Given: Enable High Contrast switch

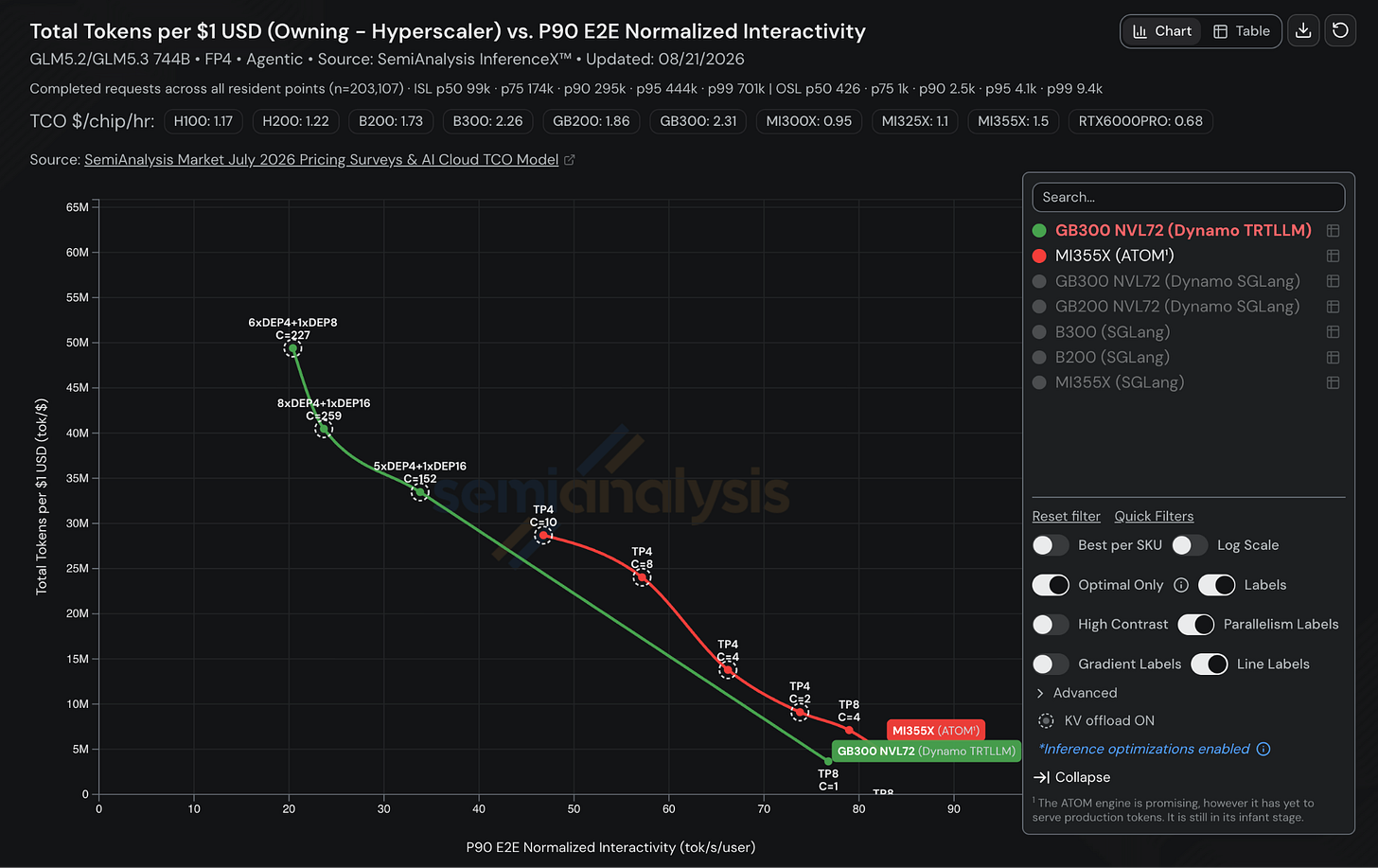Looking at the screenshot, I should pyautogui.click(x=1051, y=625).
